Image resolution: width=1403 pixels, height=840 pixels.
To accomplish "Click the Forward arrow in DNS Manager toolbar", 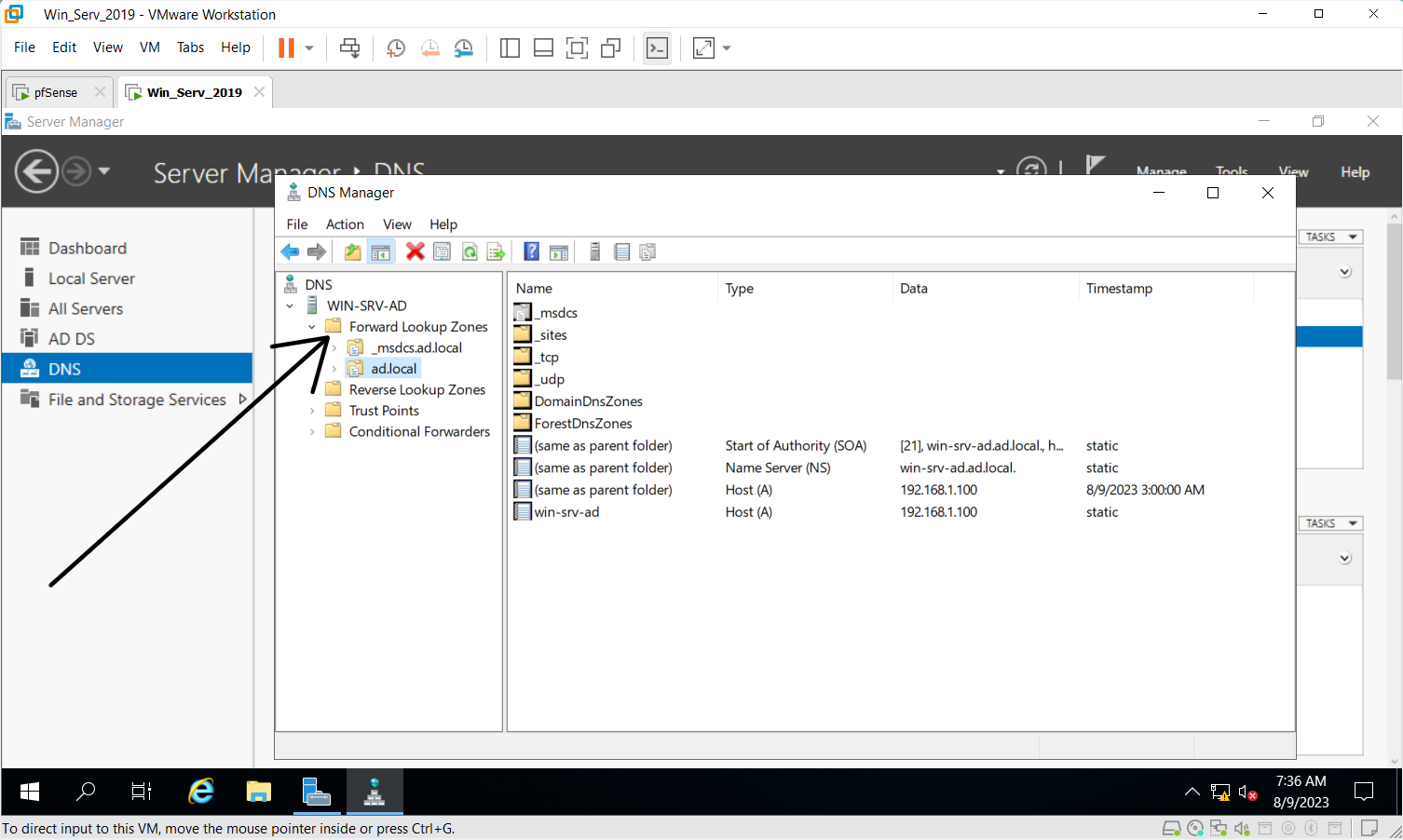I will 317,251.
